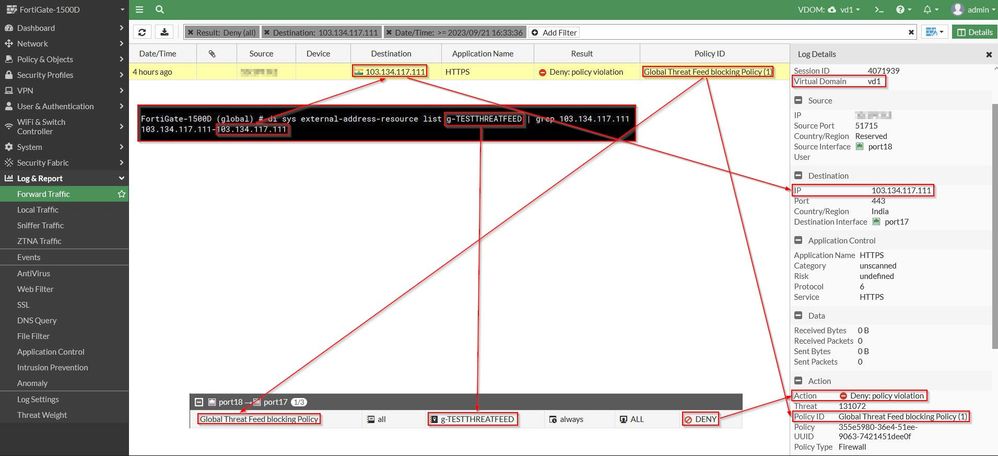The image size is (998, 456).
Task: Collapse the Source section in Log Details
Action: point(798,101)
